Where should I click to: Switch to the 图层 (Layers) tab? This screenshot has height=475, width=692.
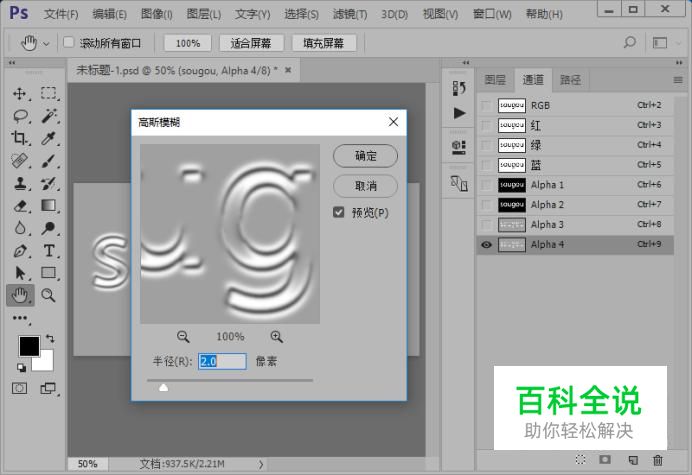click(x=495, y=80)
